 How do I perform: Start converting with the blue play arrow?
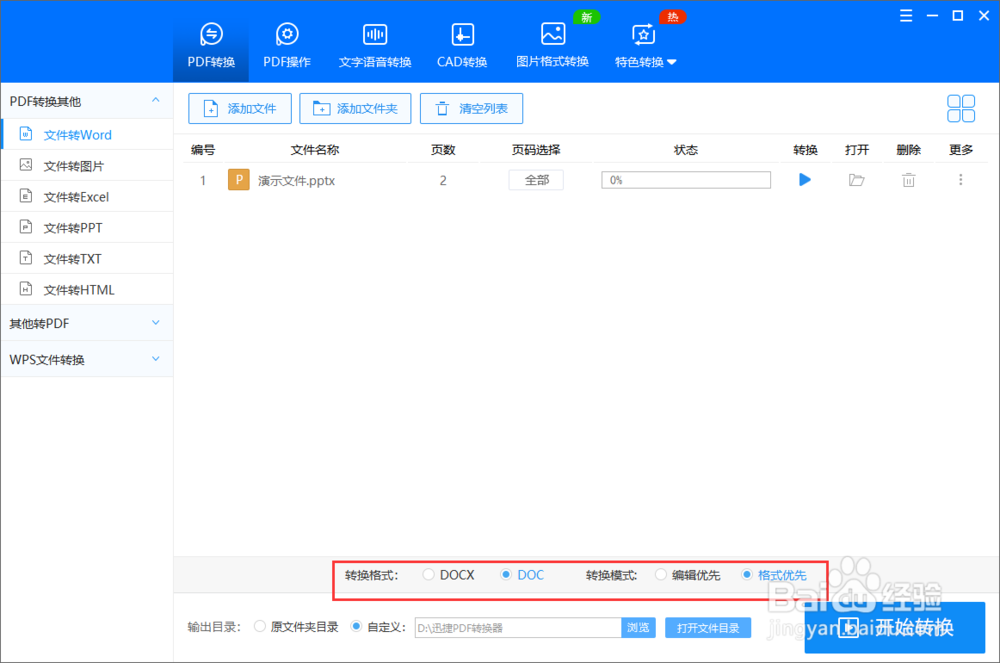coord(806,180)
